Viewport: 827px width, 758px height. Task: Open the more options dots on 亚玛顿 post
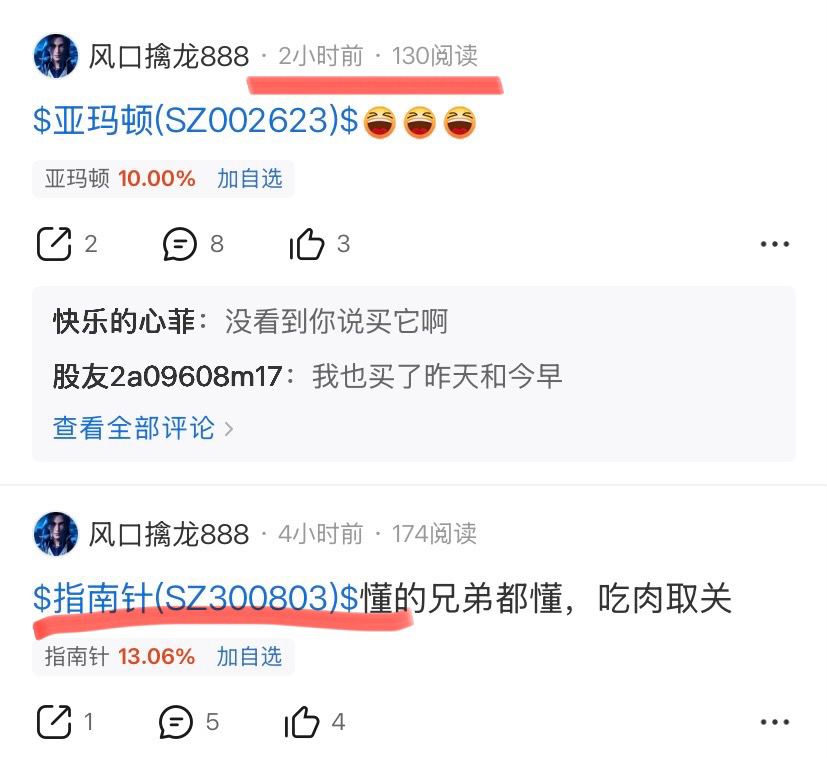point(774,244)
